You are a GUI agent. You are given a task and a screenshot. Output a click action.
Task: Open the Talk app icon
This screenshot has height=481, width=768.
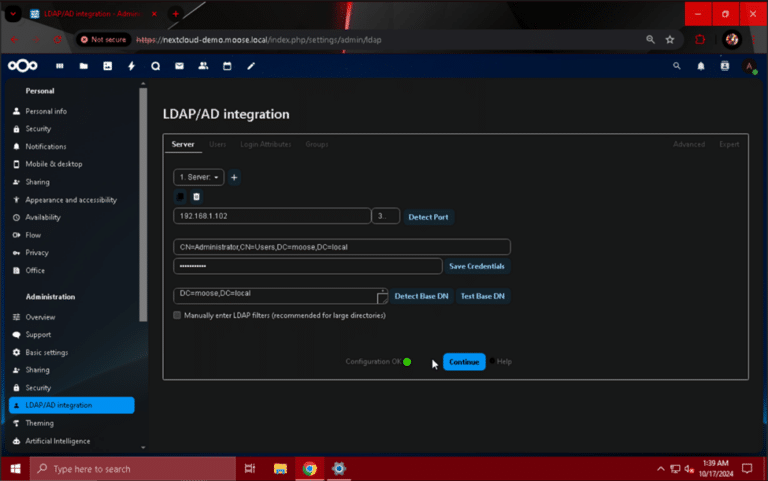coord(155,66)
